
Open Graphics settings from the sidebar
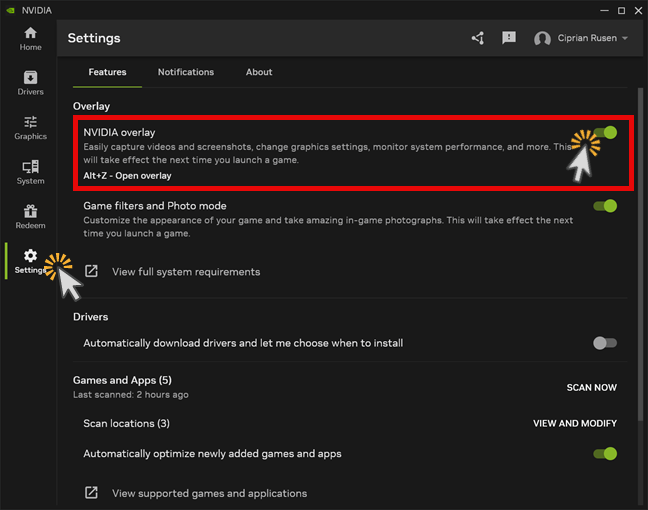pos(30,127)
